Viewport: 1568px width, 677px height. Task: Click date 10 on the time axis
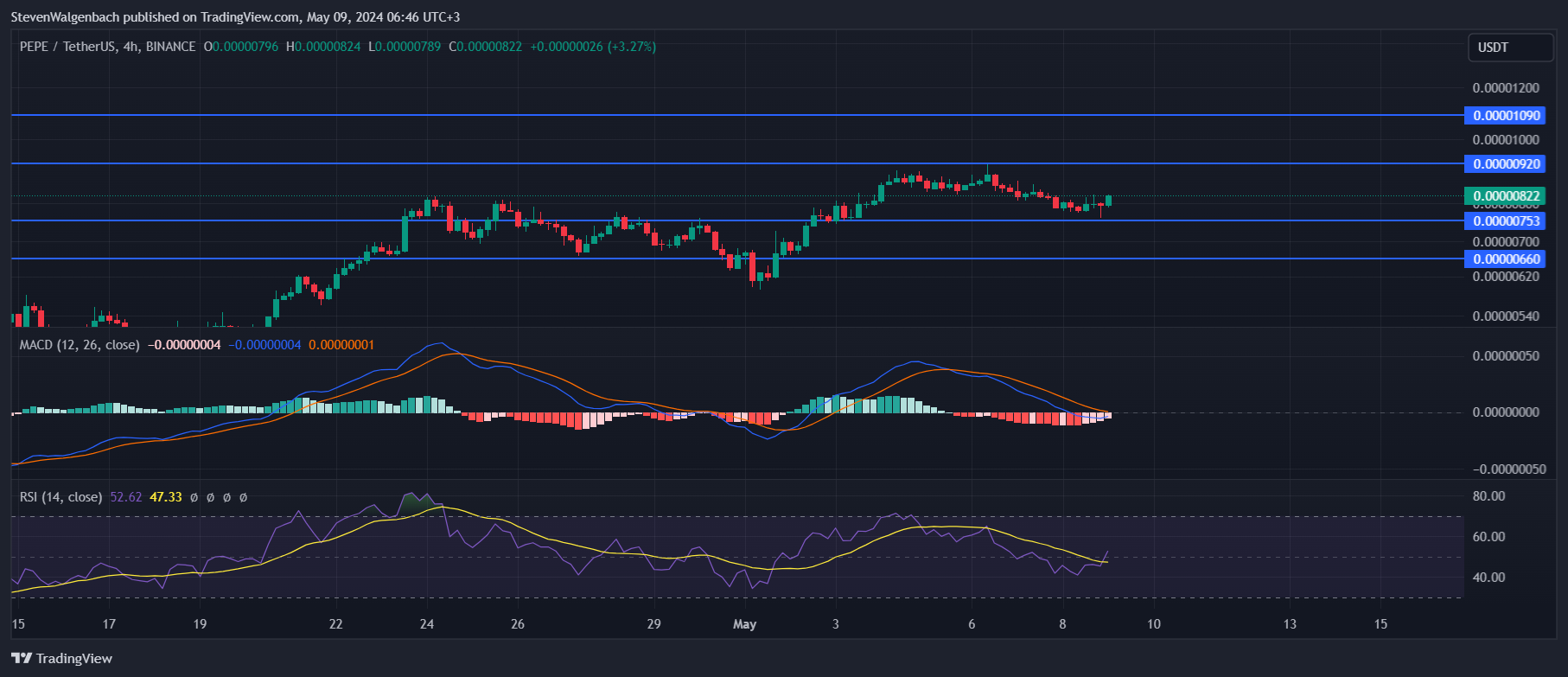click(x=1153, y=624)
